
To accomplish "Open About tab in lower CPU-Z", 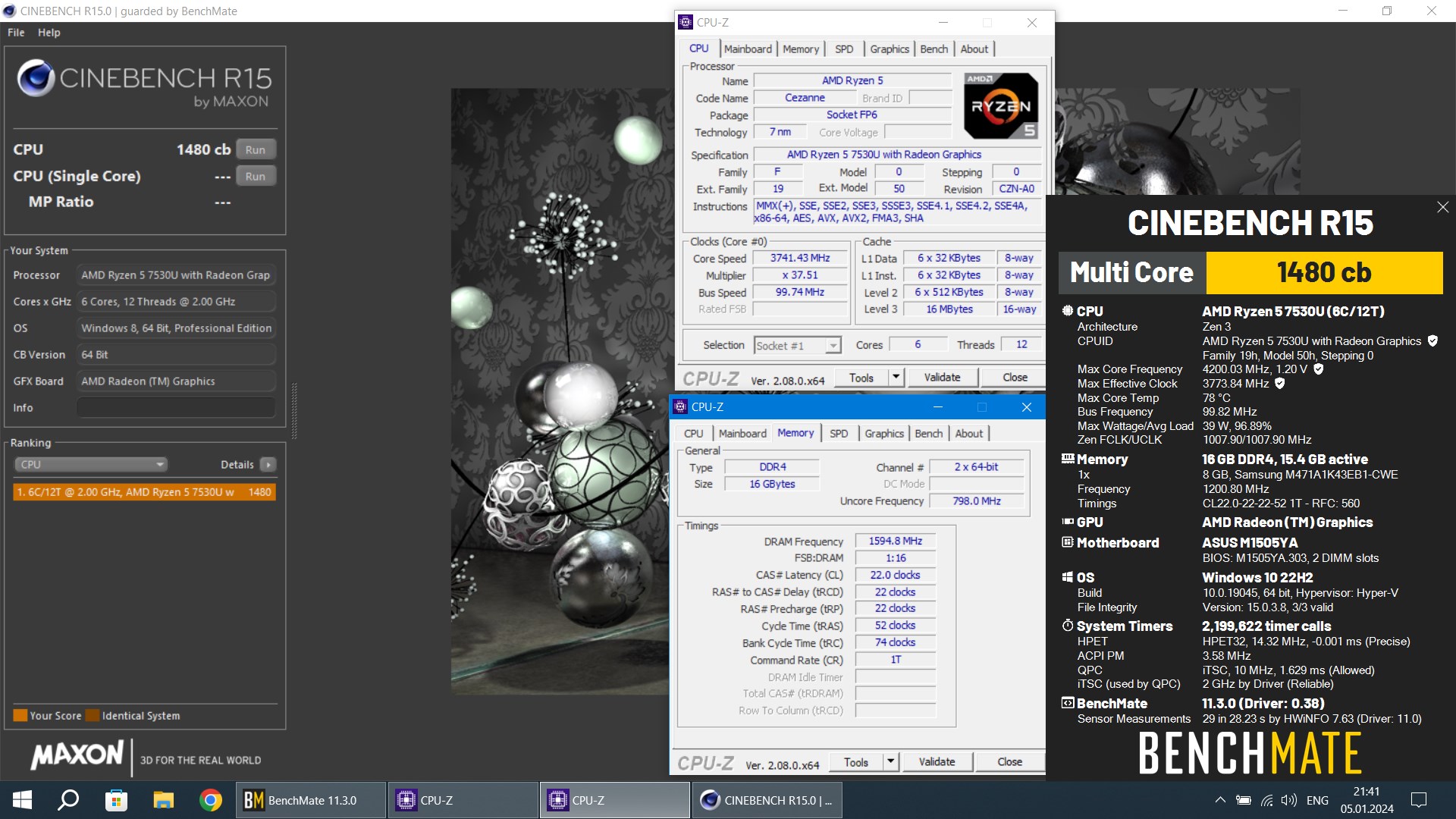I will (x=969, y=434).
